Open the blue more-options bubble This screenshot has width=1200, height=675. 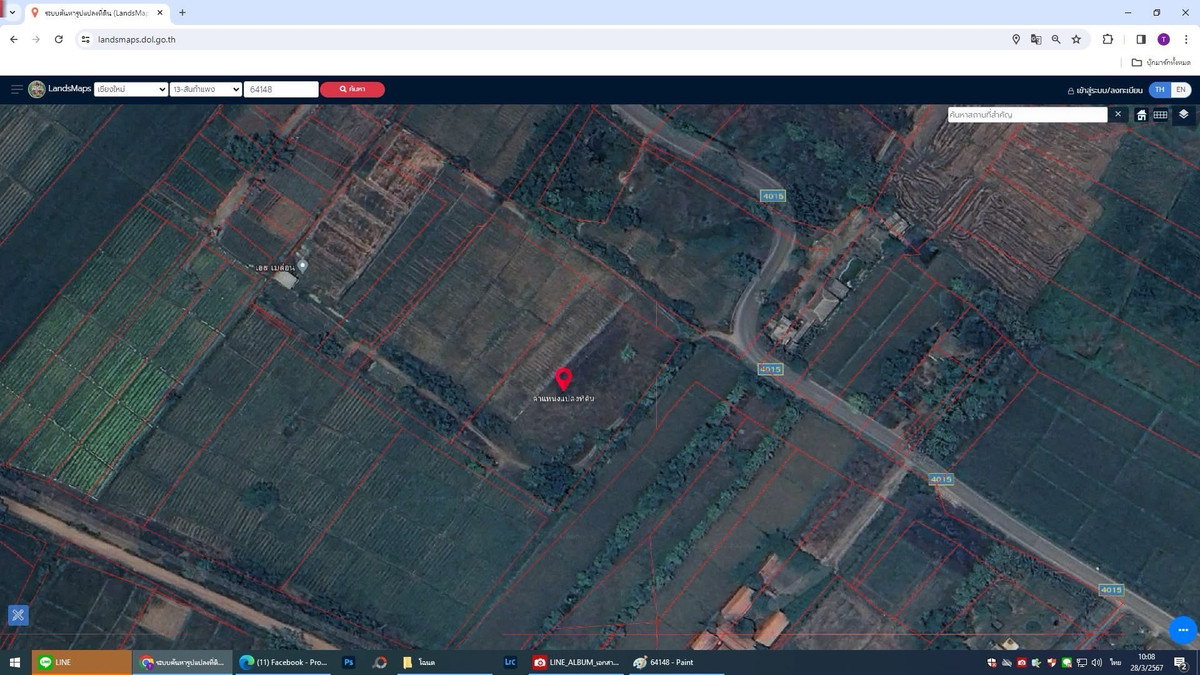[1182, 630]
